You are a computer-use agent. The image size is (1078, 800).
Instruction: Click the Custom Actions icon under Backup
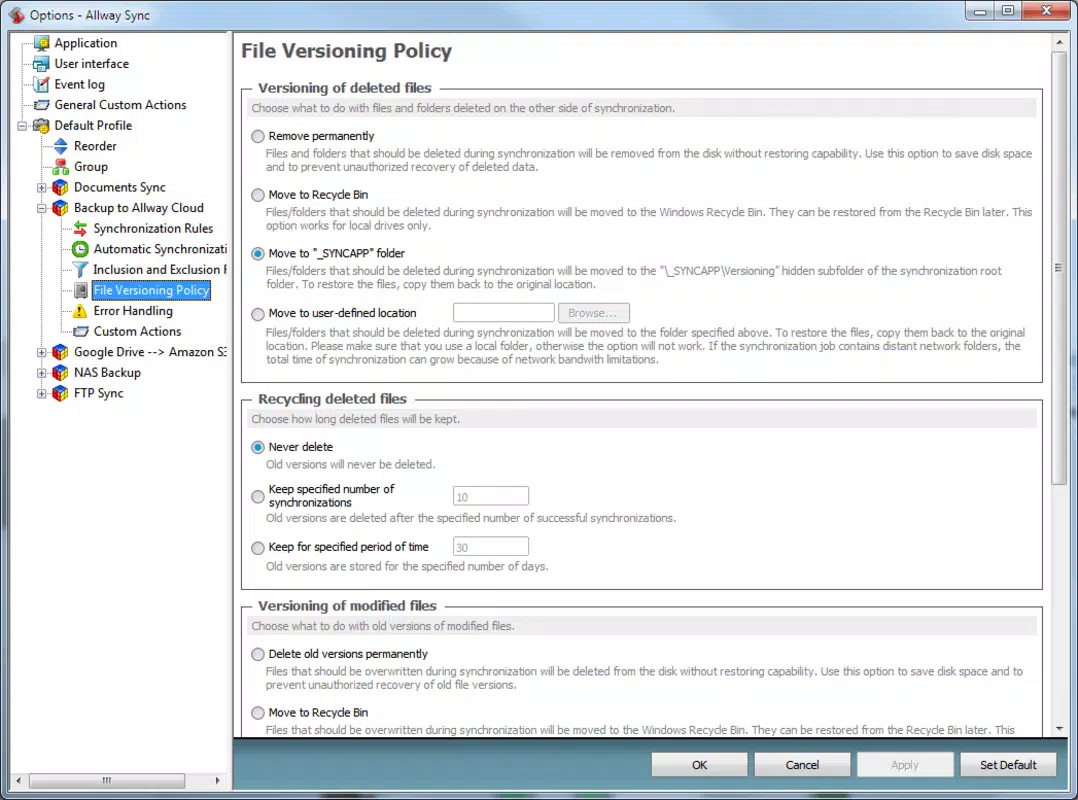tap(80, 331)
